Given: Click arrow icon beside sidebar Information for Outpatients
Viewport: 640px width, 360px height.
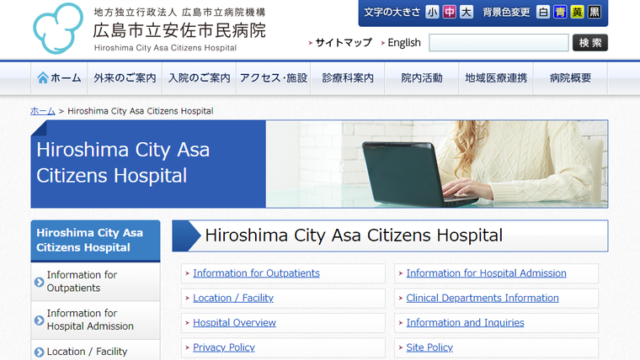Looking at the screenshot, I should pyautogui.click(x=39, y=282).
